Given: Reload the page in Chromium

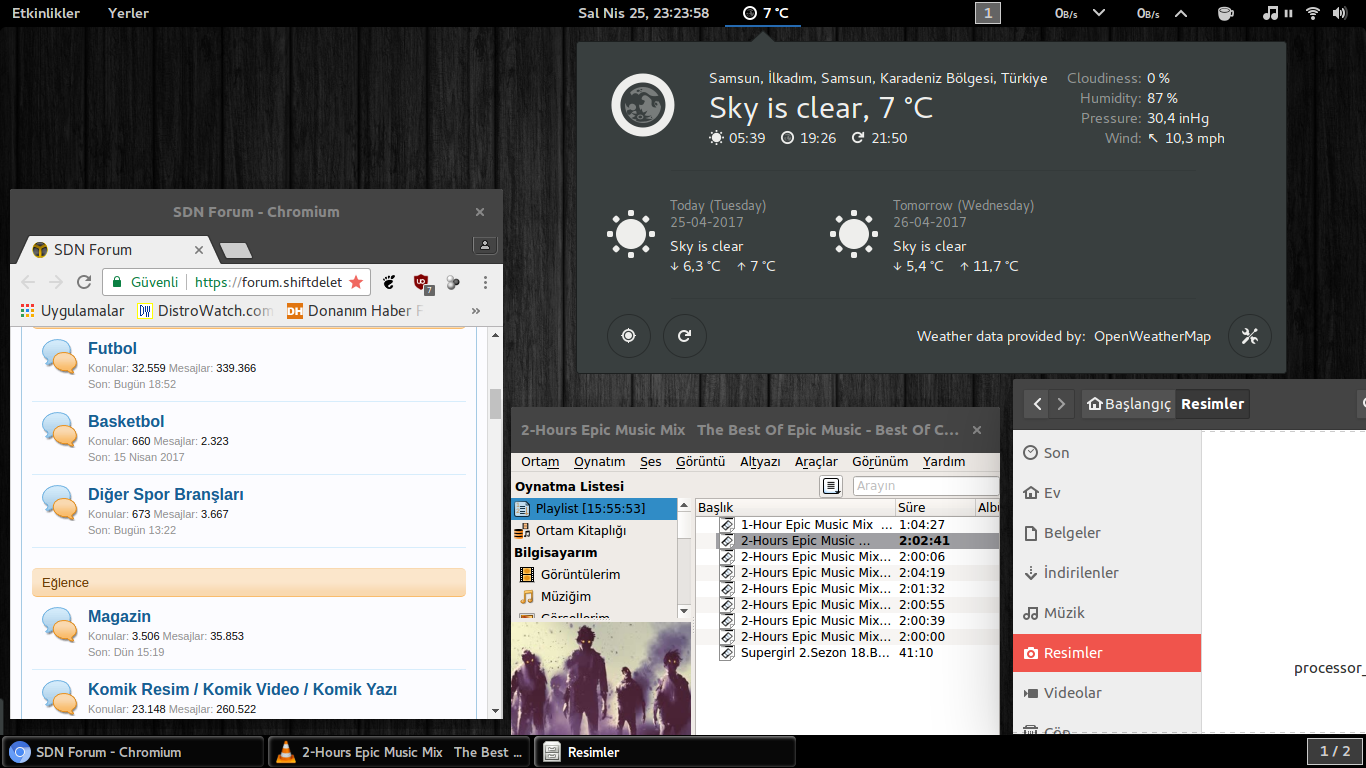Looking at the screenshot, I should [x=84, y=282].
